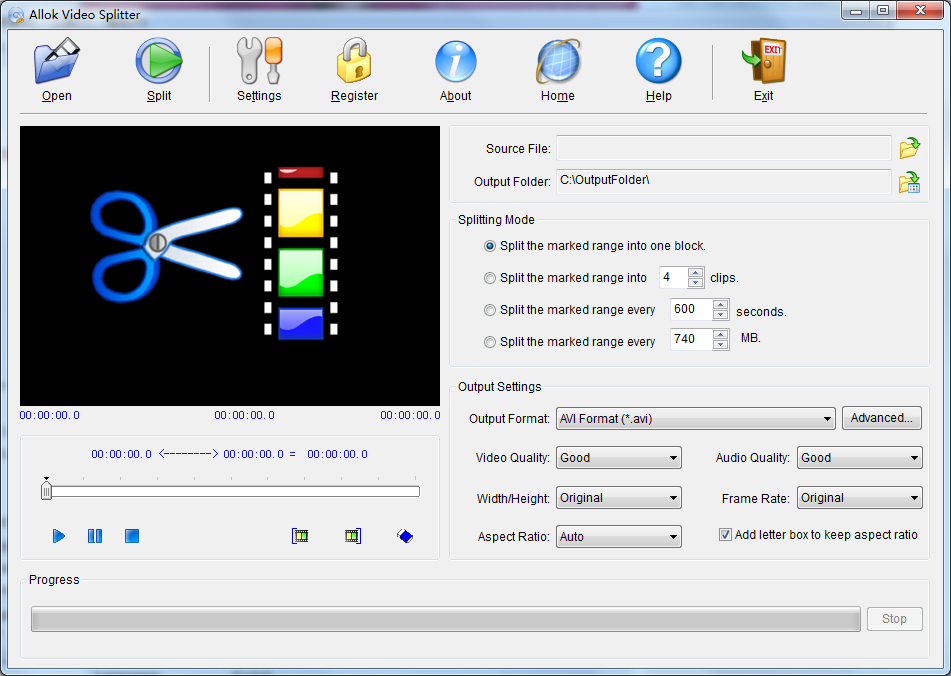
Task: Click the blue diamond reset-mark icon
Action: pyautogui.click(x=405, y=536)
